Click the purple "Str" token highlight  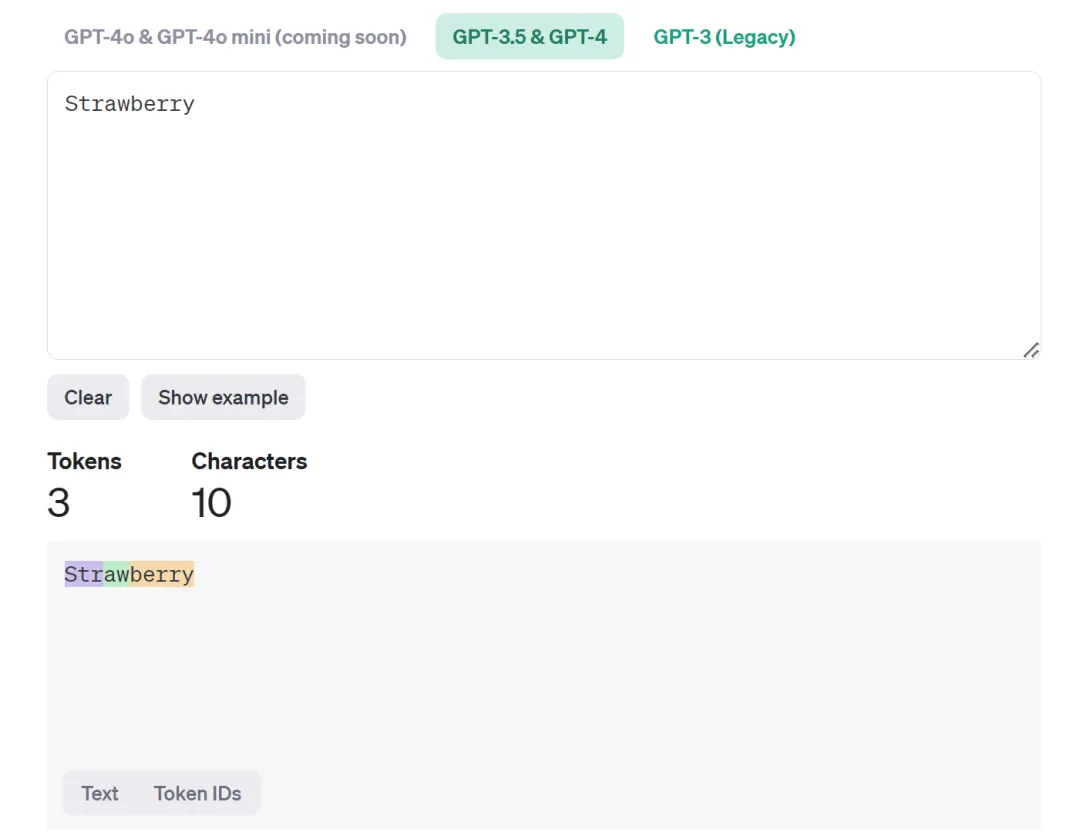(83, 574)
